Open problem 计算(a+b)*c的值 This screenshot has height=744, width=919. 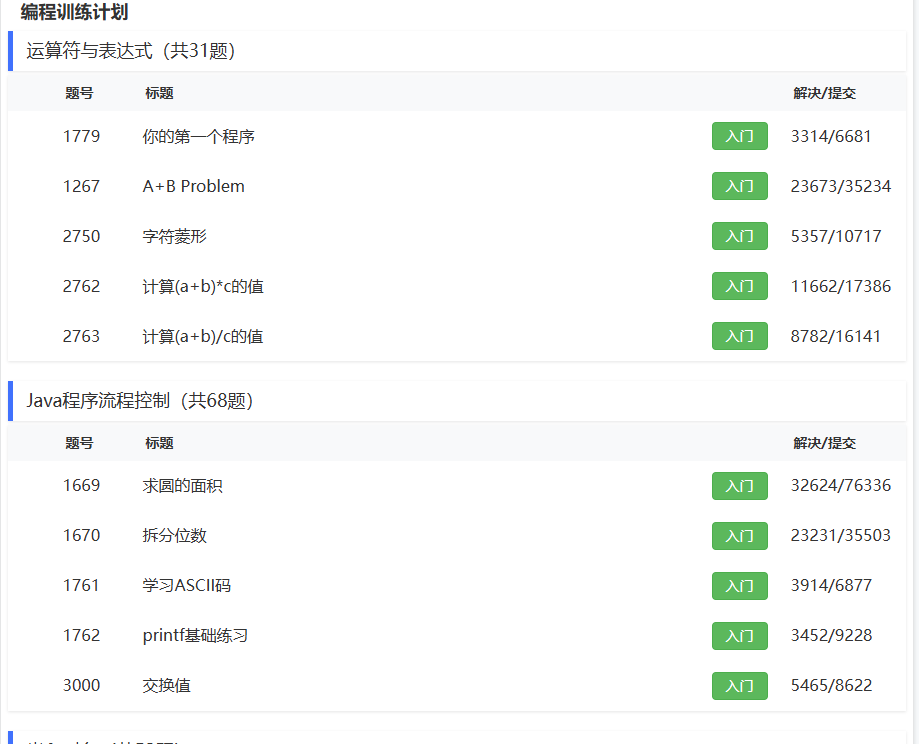pyautogui.click(x=203, y=286)
